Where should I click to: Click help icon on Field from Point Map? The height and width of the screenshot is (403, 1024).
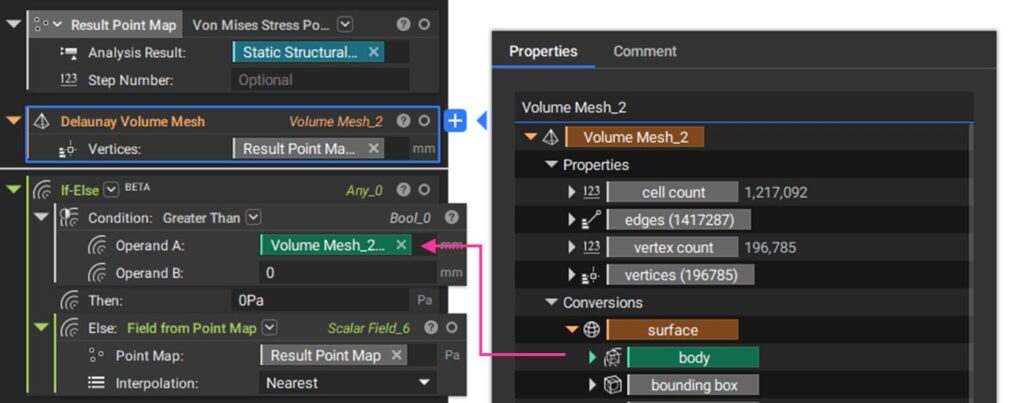pos(430,328)
